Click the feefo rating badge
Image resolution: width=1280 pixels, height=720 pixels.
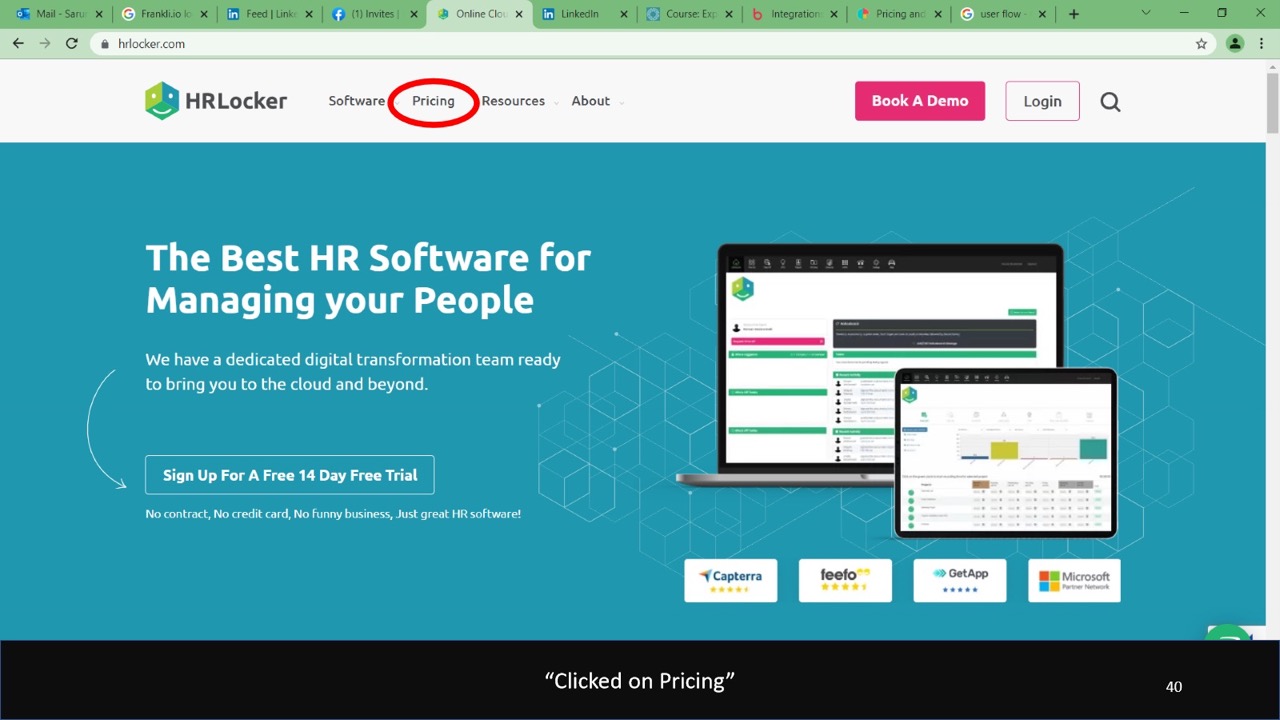click(845, 580)
